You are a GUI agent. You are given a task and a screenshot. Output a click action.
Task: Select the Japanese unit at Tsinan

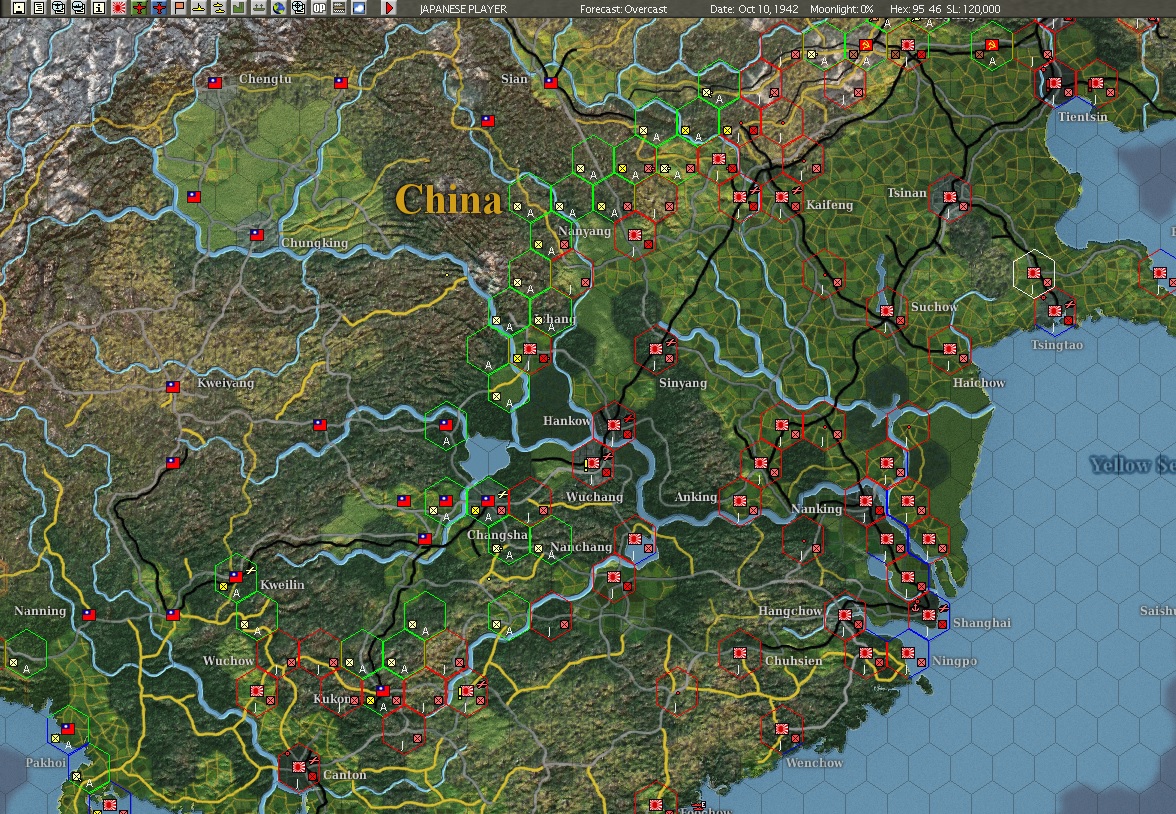950,197
